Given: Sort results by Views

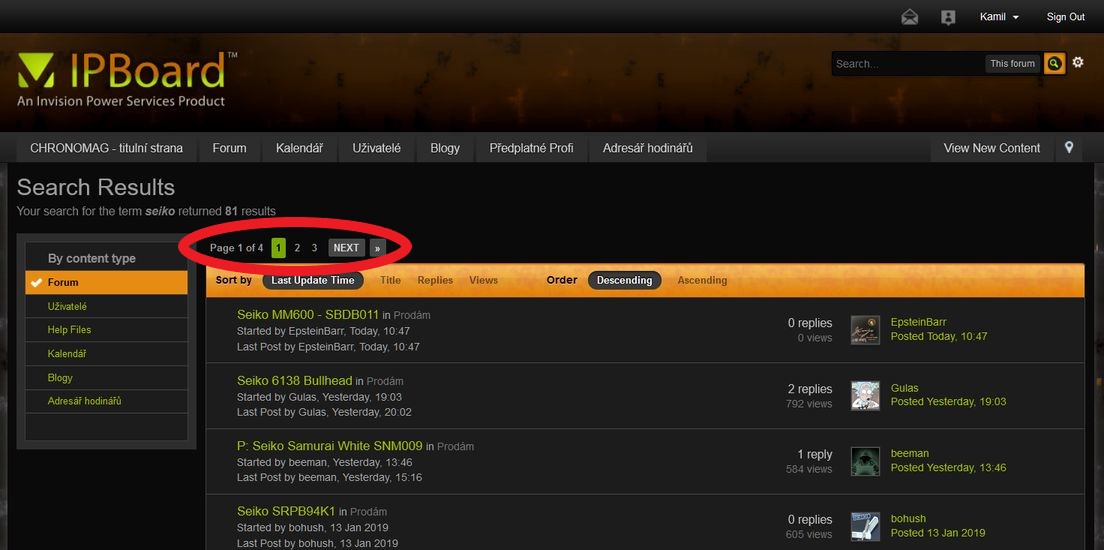Looking at the screenshot, I should pyautogui.click(x=484, y=280).
